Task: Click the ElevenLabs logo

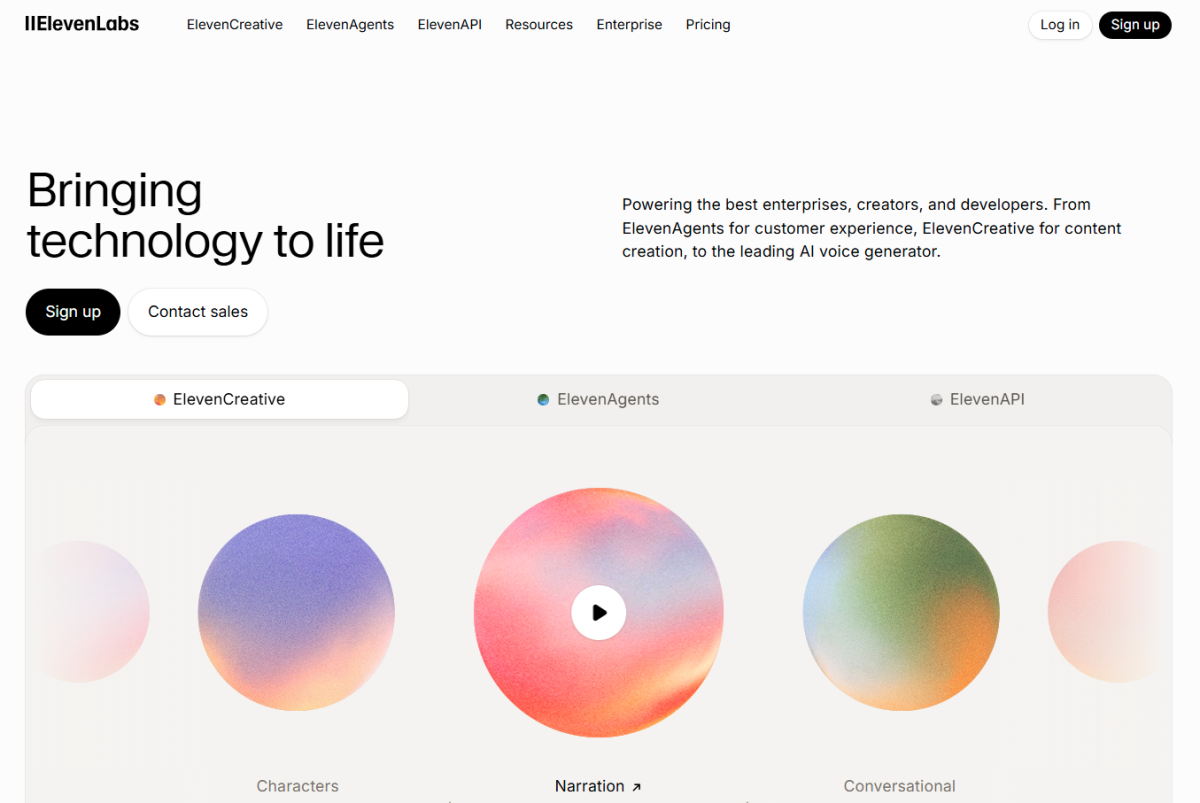Action: [82, 24]
